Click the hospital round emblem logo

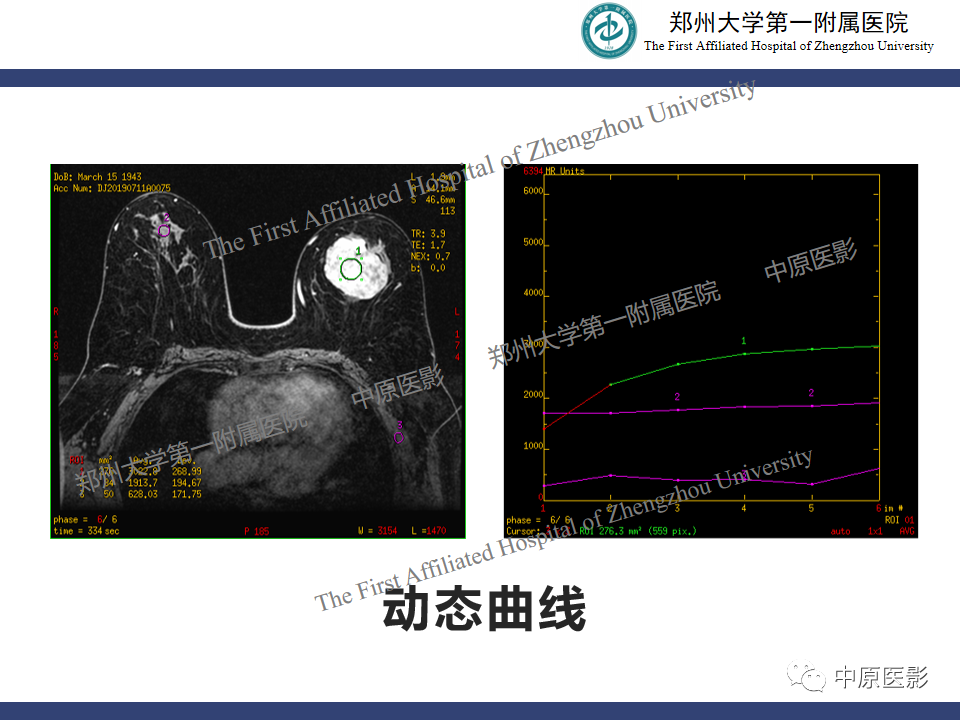pos(609,31)
